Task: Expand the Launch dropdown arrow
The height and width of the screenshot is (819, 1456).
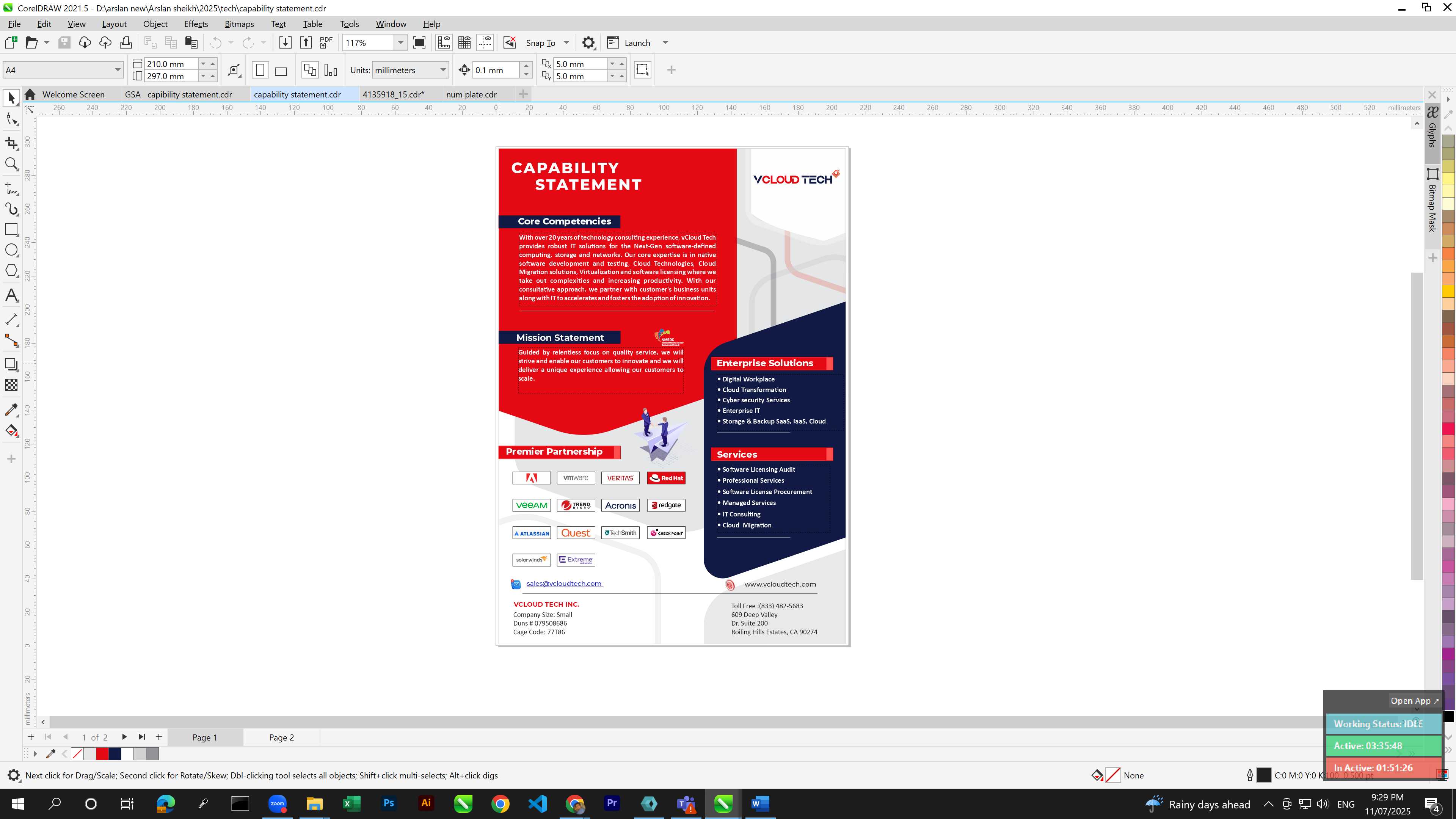Action: (x=665, y=42)
